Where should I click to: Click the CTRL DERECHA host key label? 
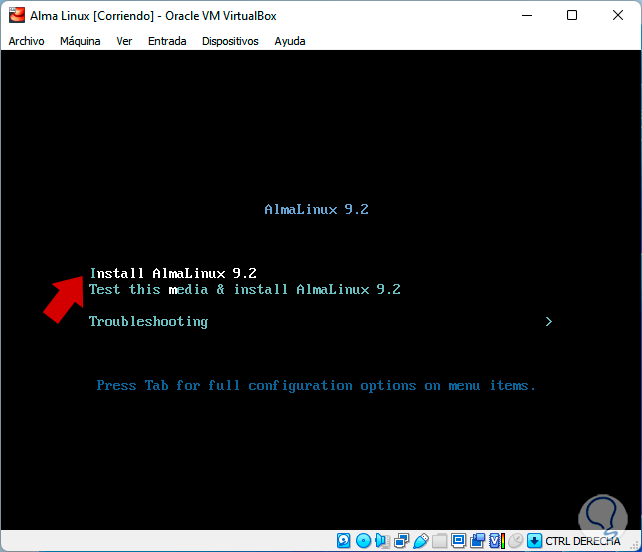pos(583,541)
